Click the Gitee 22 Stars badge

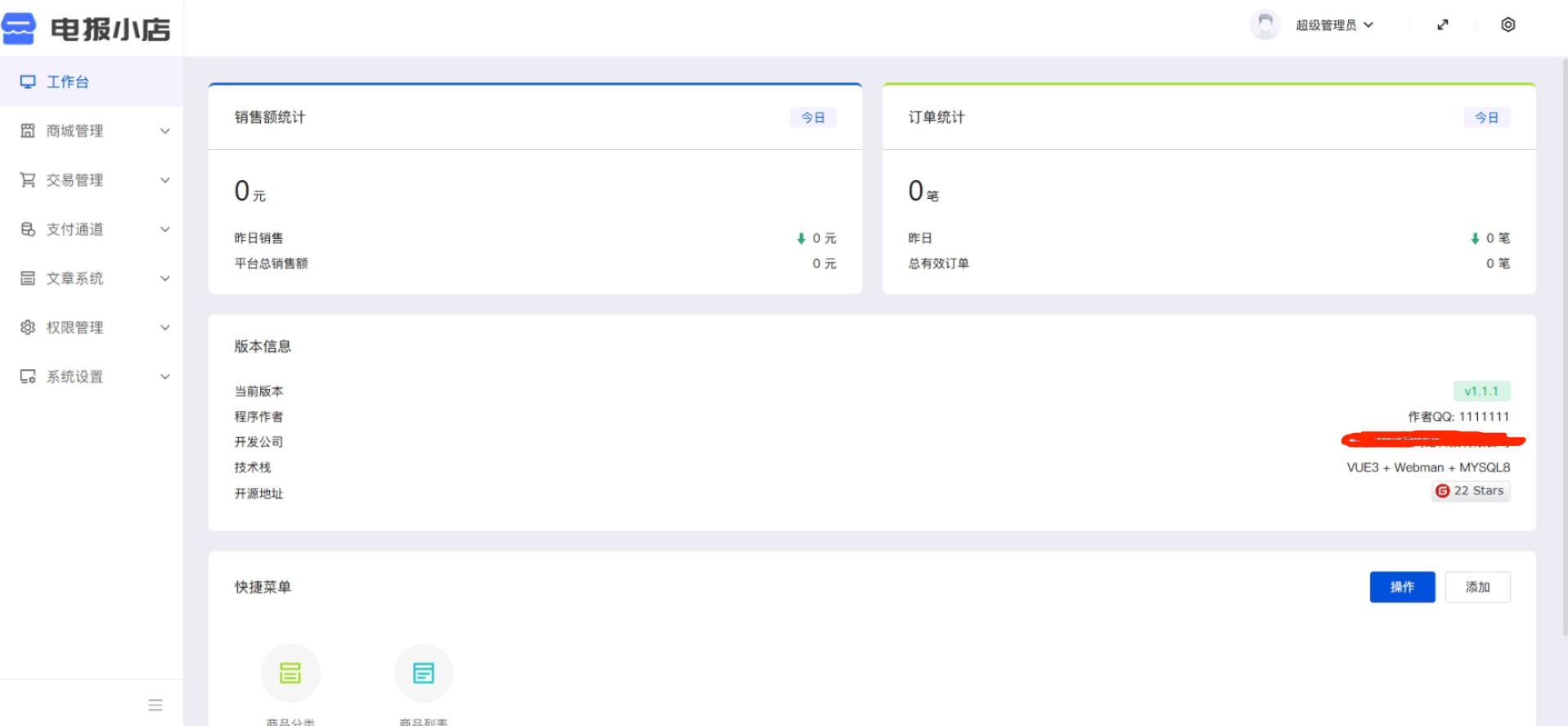click(1471, 491)
